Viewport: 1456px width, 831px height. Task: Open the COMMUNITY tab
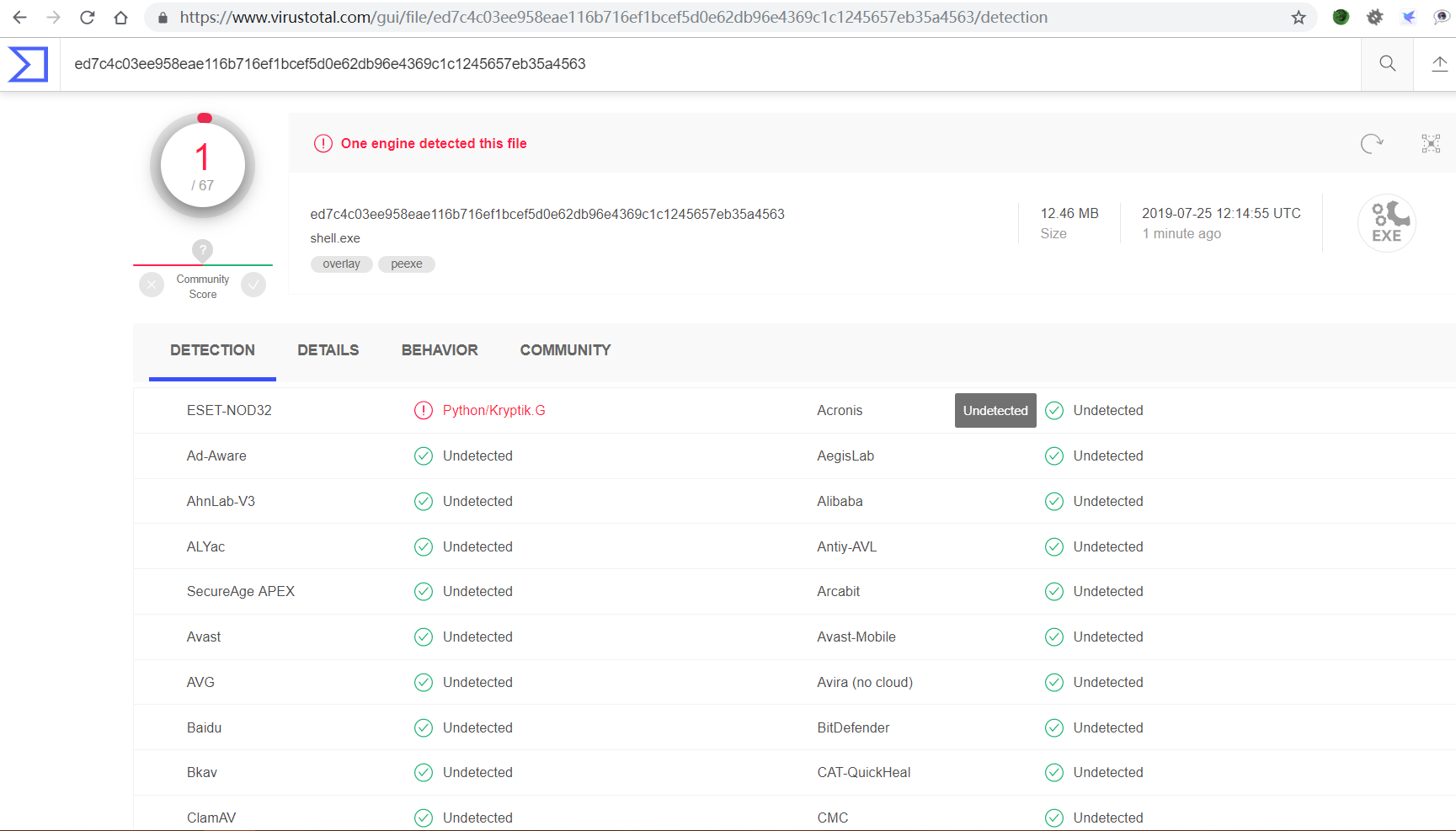[565, 350]
